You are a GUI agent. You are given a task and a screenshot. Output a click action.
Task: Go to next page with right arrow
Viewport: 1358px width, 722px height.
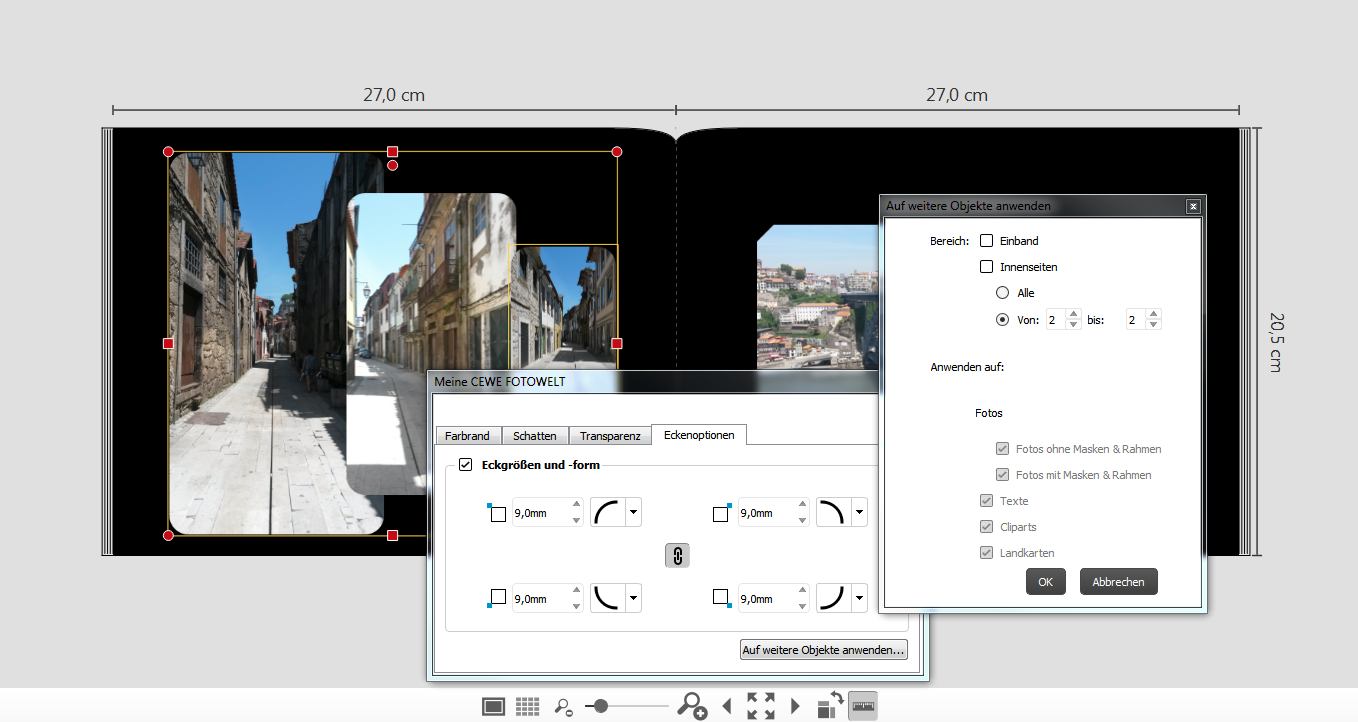pyautogui.click(x=795, y=706)
